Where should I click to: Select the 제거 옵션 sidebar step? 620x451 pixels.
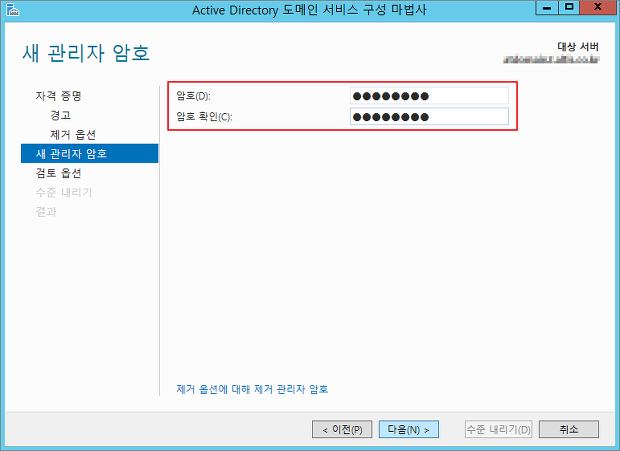[73, 134]
